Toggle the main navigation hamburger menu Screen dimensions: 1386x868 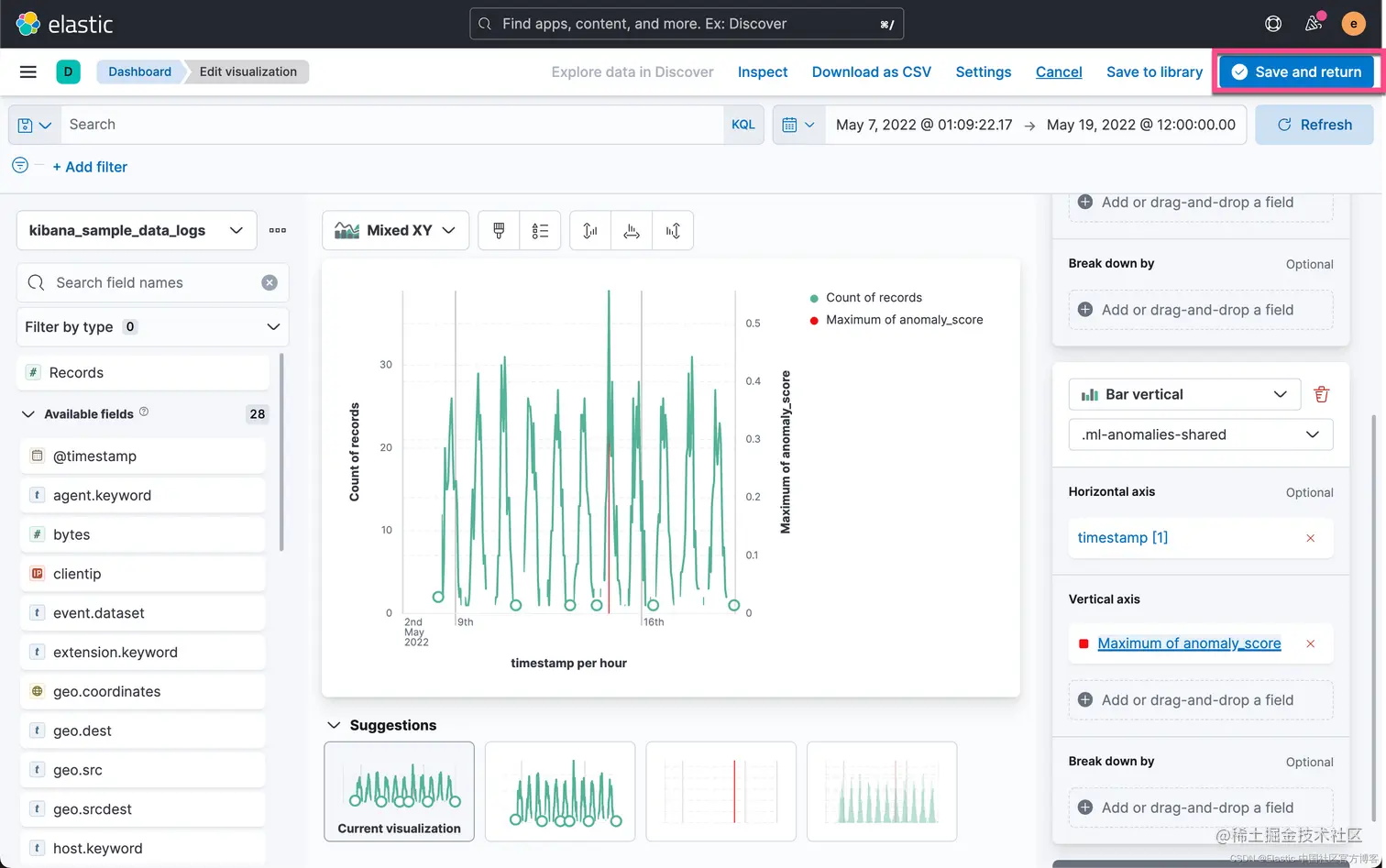[x=28, y=71]
